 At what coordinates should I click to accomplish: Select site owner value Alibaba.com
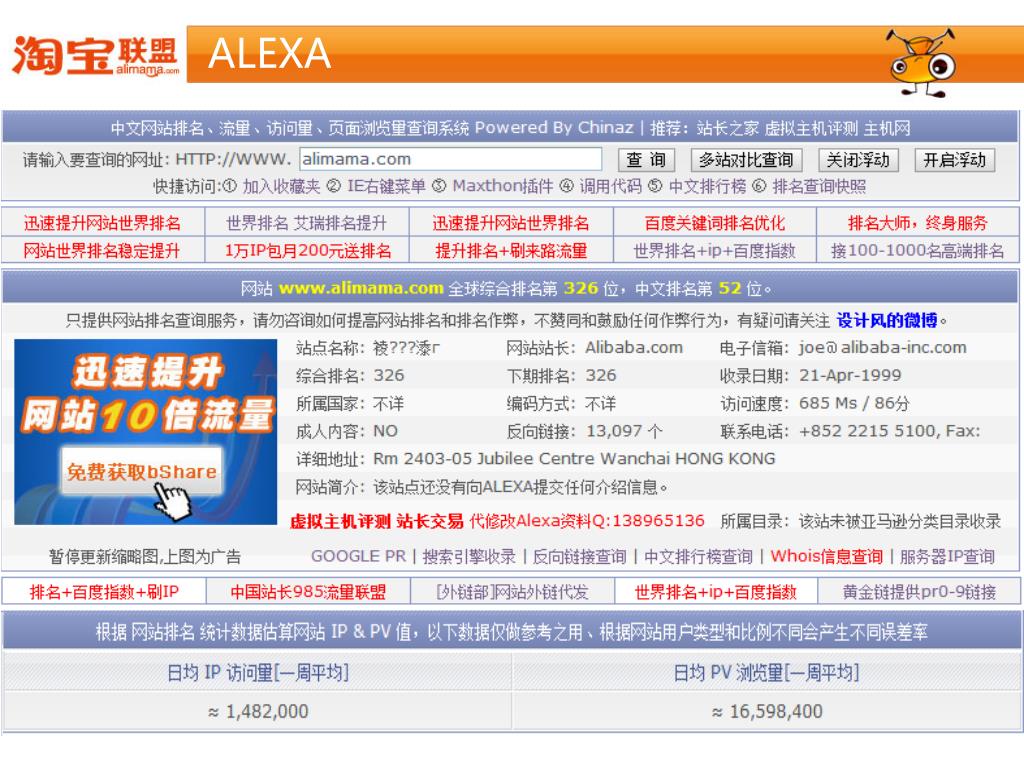coord(633,347)
